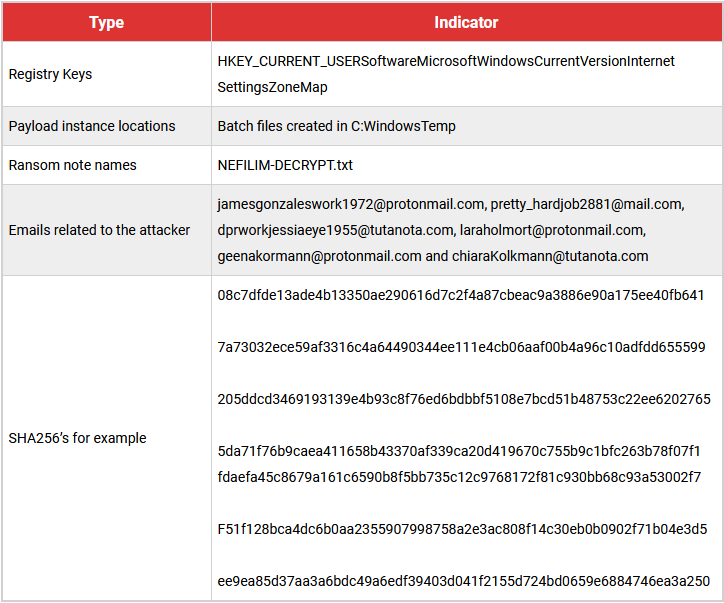724x603 pixels.
Task: Click the hash starting with fdaefa45c8679a16
Action: point(459,477)
